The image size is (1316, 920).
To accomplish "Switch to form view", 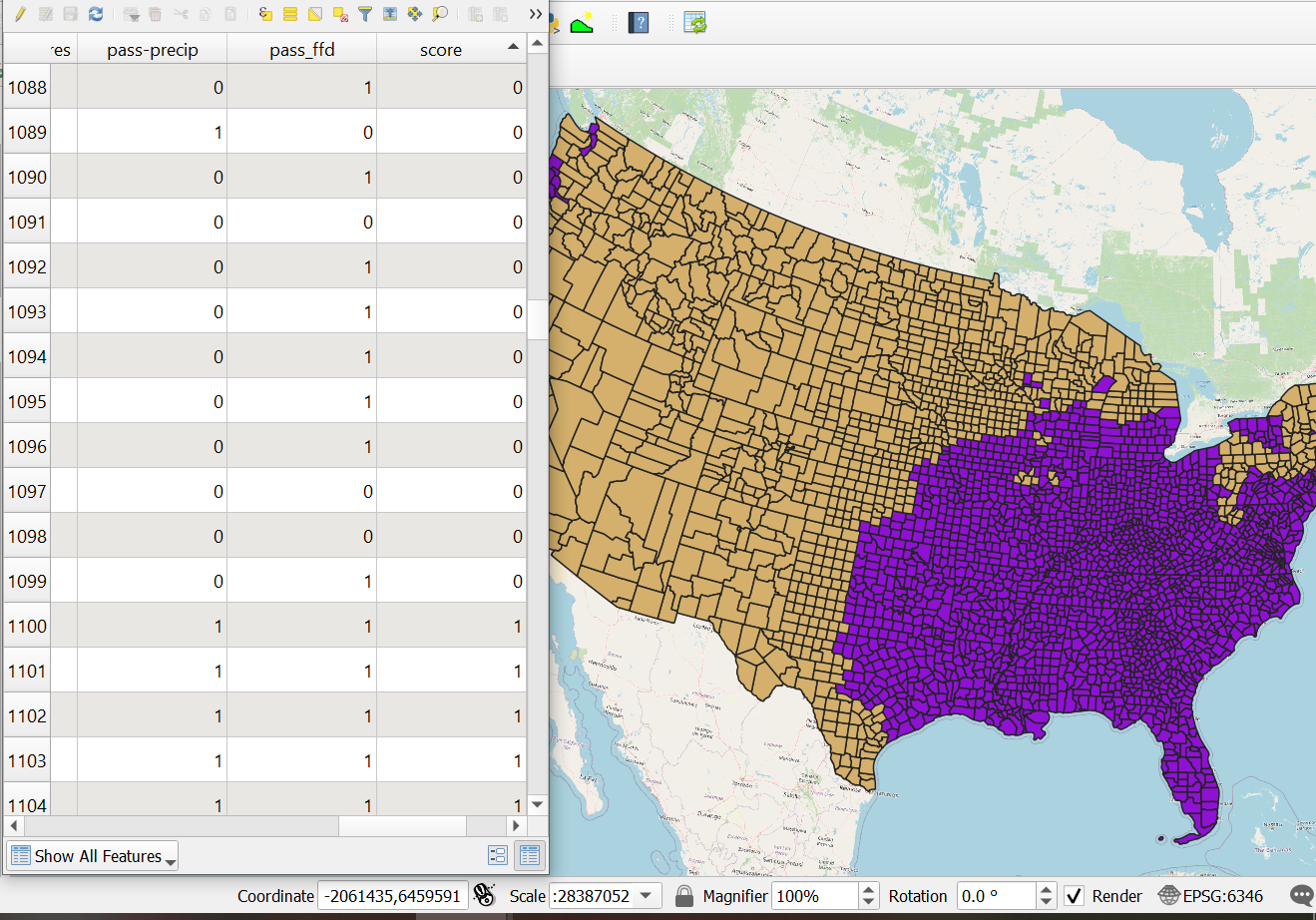I will point(498,855).
